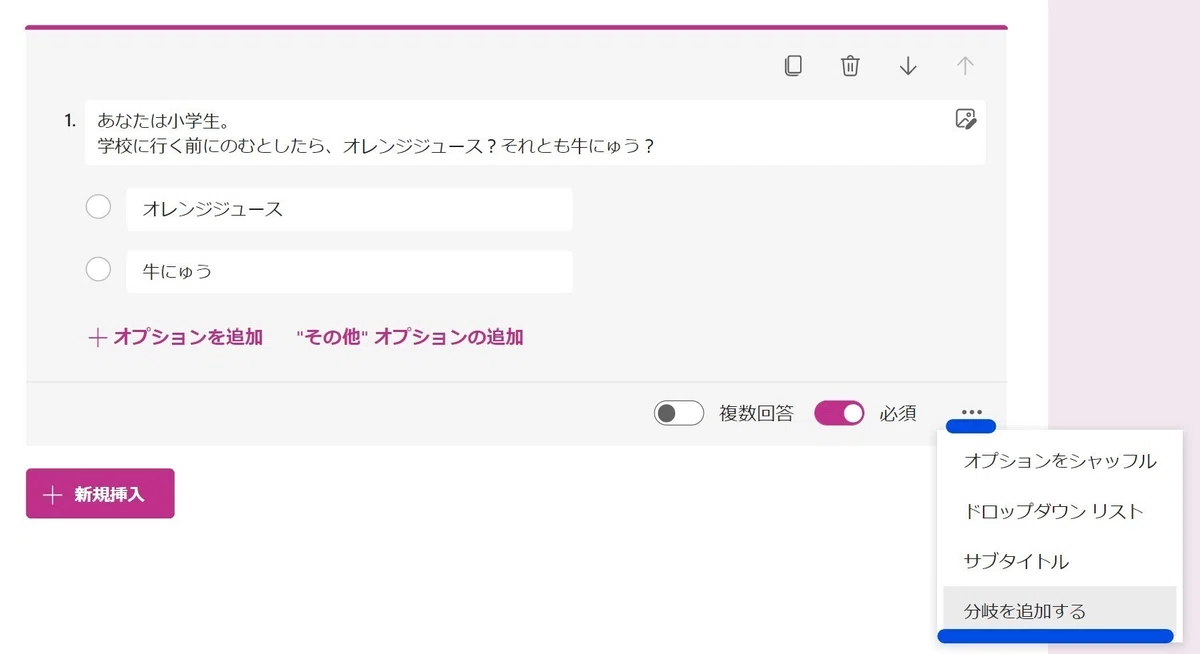The width and height of the screenshot is (1200, 654).
Task: Click "その他" オプションの追加 link
Action: tap(410, 337)
